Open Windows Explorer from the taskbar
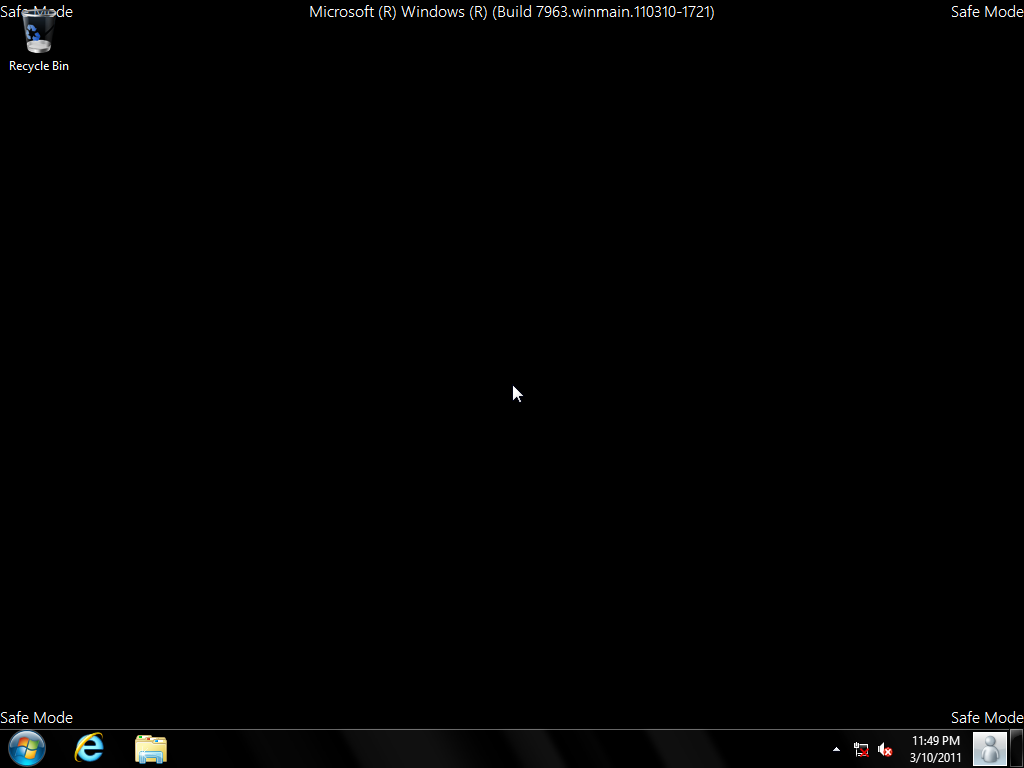1024x768 pixels. pos(151,748)
